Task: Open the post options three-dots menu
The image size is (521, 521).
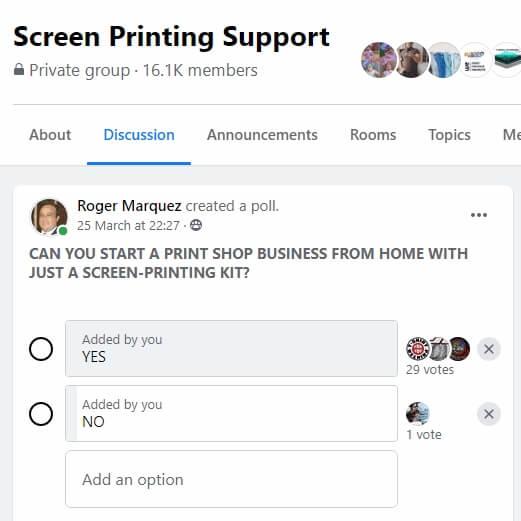Action: [x=479, y=215]
